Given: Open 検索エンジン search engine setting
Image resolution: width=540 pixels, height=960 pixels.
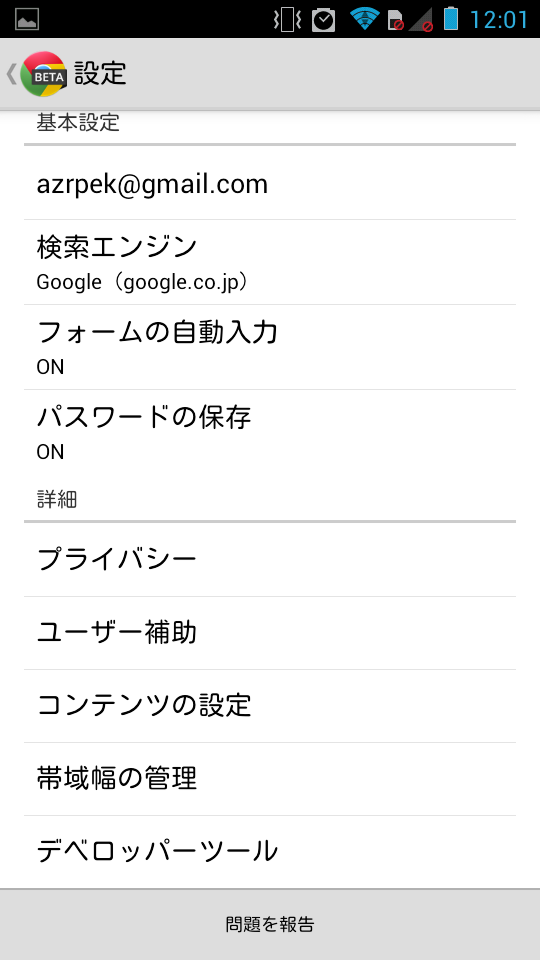Looking at the screenshot, I should 270,263.
